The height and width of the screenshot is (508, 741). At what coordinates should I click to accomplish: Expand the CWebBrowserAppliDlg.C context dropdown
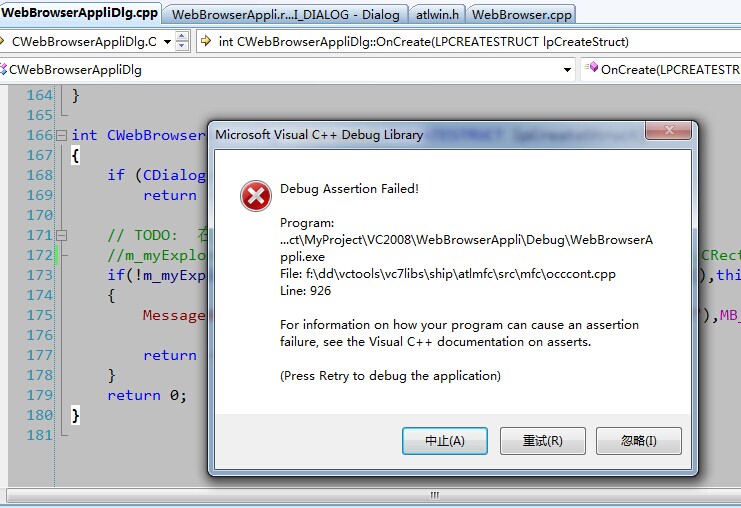(167, 42)
